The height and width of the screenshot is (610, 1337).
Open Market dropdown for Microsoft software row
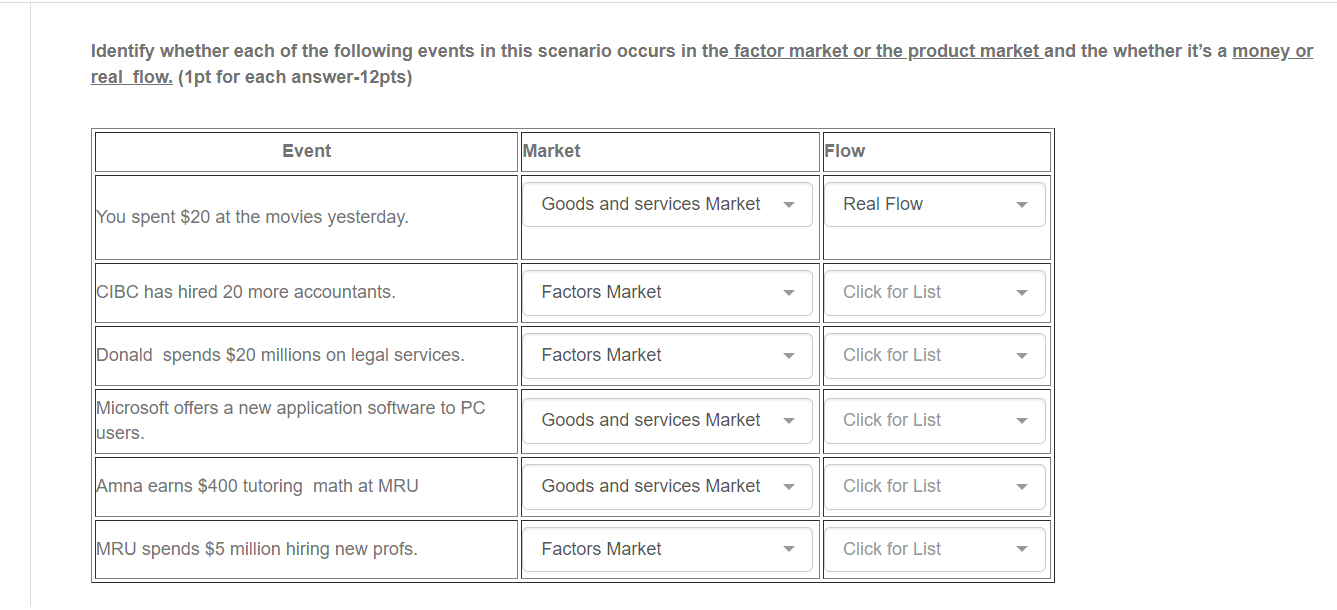coord(667,420)
